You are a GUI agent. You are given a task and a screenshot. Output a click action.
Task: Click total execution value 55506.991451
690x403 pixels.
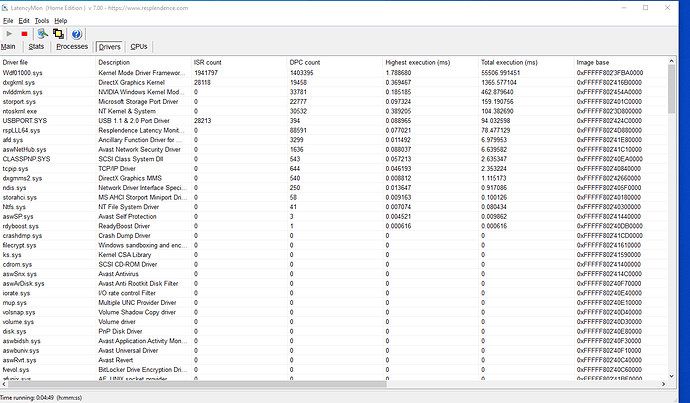(501, 73)
